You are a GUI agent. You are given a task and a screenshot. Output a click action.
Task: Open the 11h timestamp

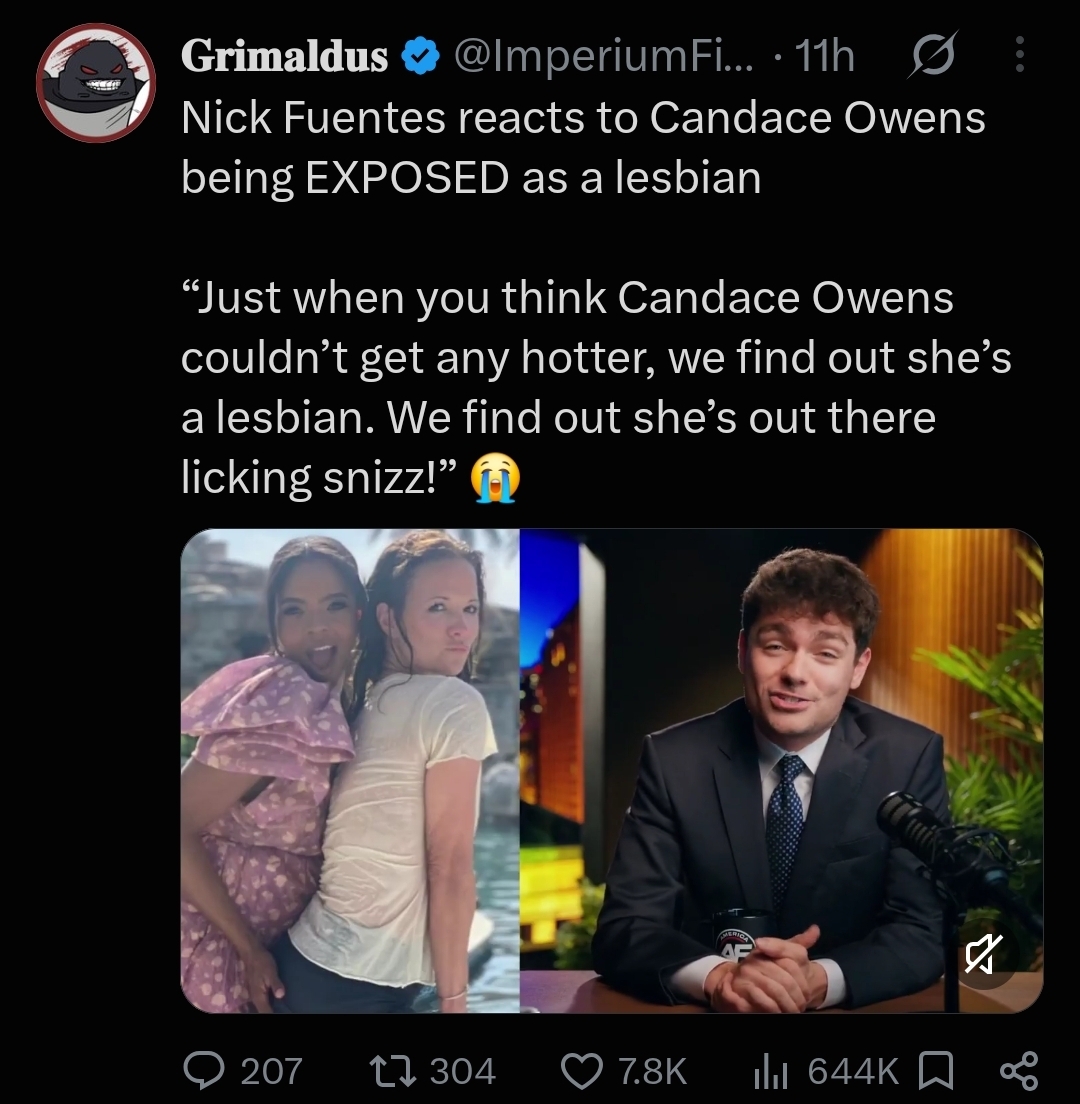pyautogui.click(x=824, y=56)
